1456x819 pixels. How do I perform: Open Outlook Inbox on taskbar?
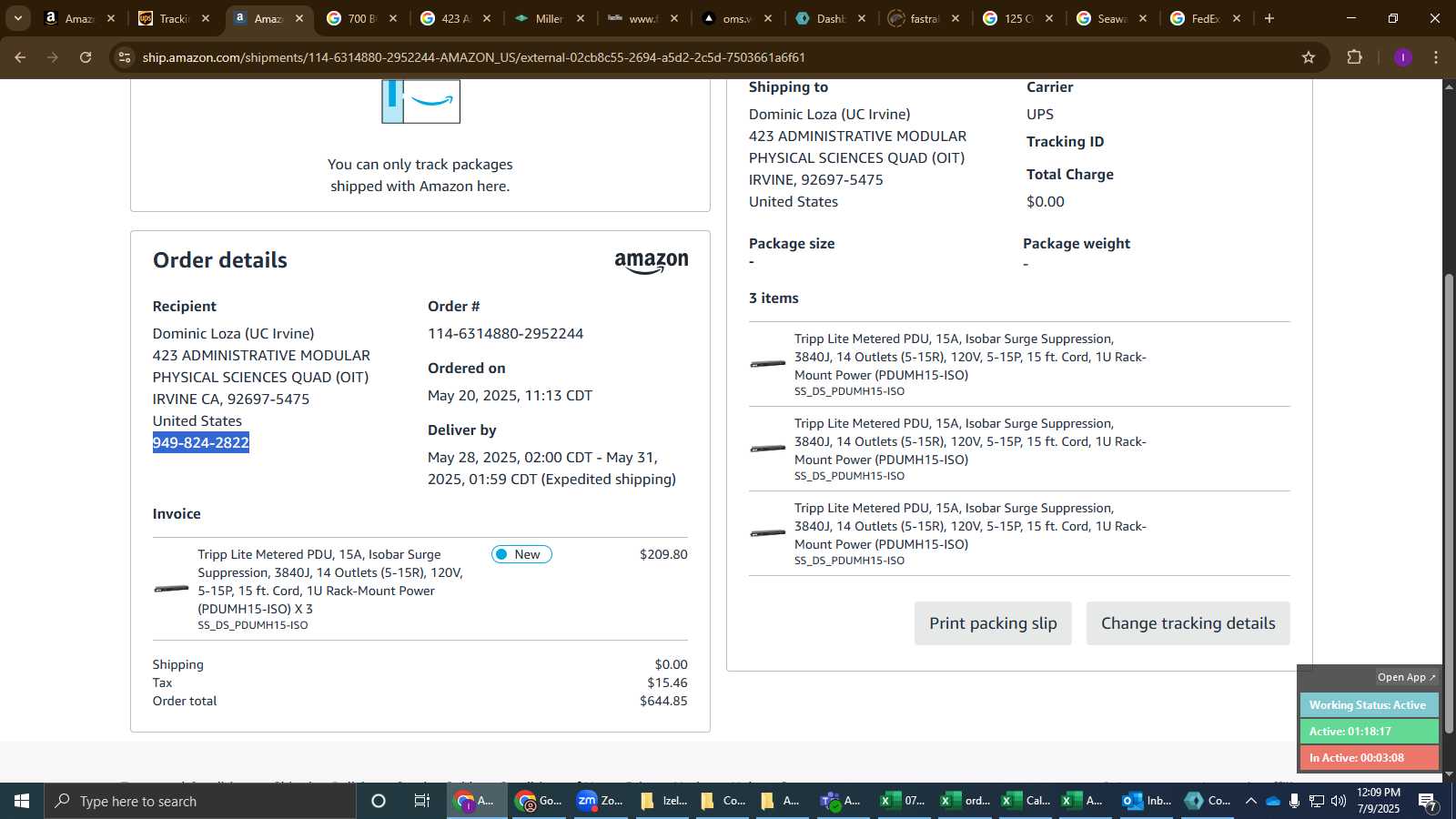point(1147,801)
